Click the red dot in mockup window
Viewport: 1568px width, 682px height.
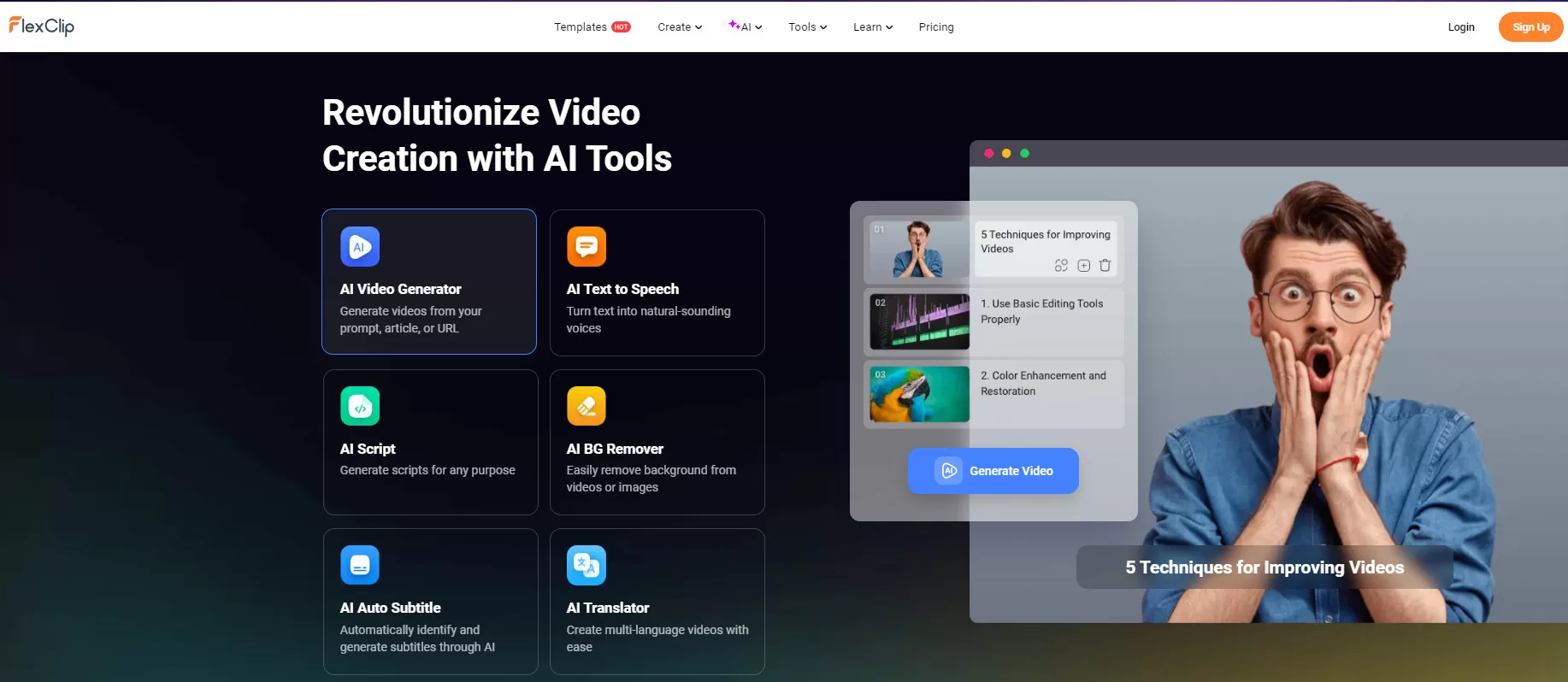(988, 154)
